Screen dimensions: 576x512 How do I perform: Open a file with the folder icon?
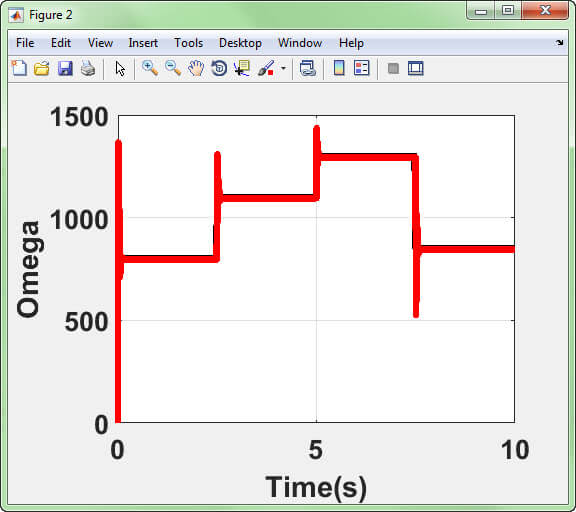pyautogui.click(x=42, y=68)
